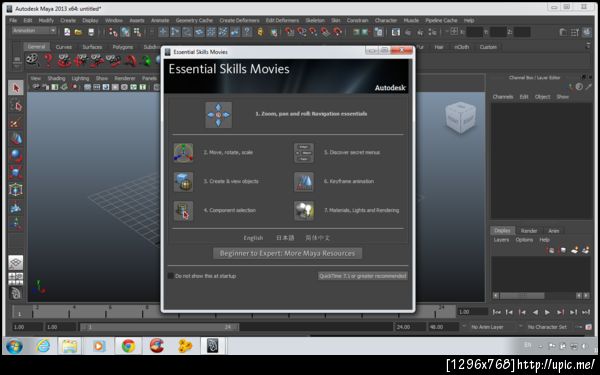The height and width of the screenshot is (375, 600).
Task: Click the Component selection movie icon
Action: pyautogui.click(x=183, y=211)
